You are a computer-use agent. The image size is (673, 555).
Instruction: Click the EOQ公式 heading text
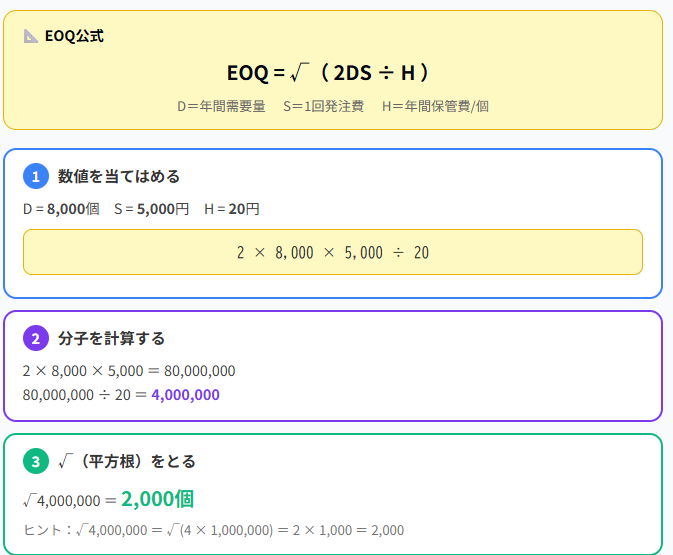click(x=74, y=36)
